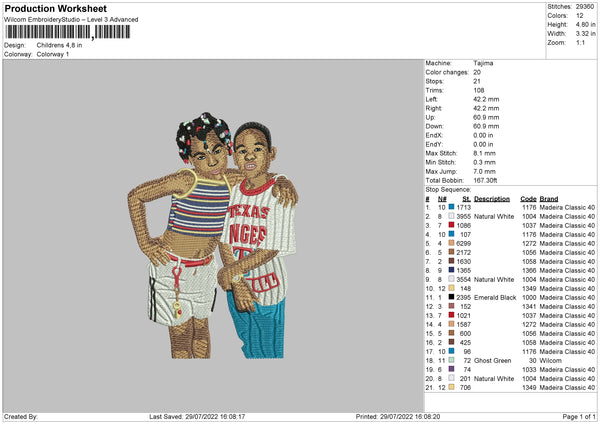Click the embroidered children design preview
600x424 pixels.
point(213,235)
